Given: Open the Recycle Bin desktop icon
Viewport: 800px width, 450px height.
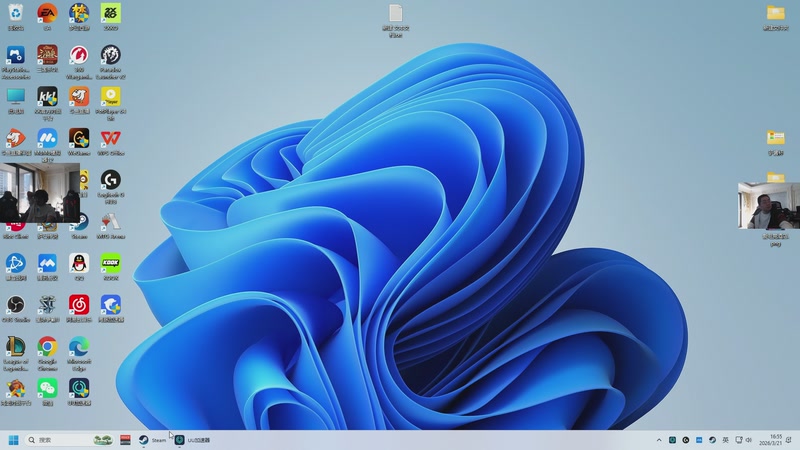Looking at the screenshot, I should [x=16, y=17].
